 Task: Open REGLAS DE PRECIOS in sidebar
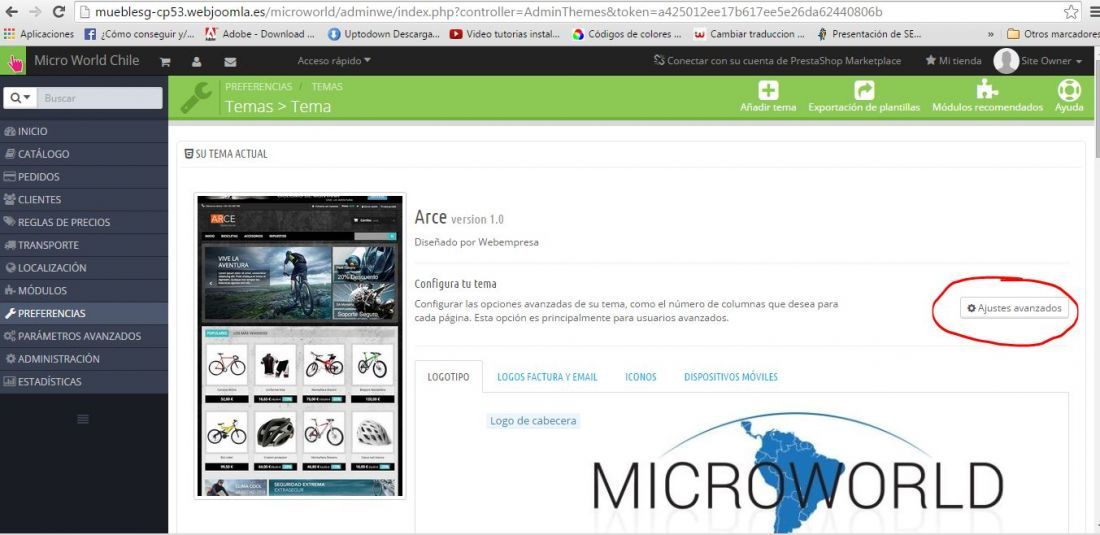[x=84, y=222]
